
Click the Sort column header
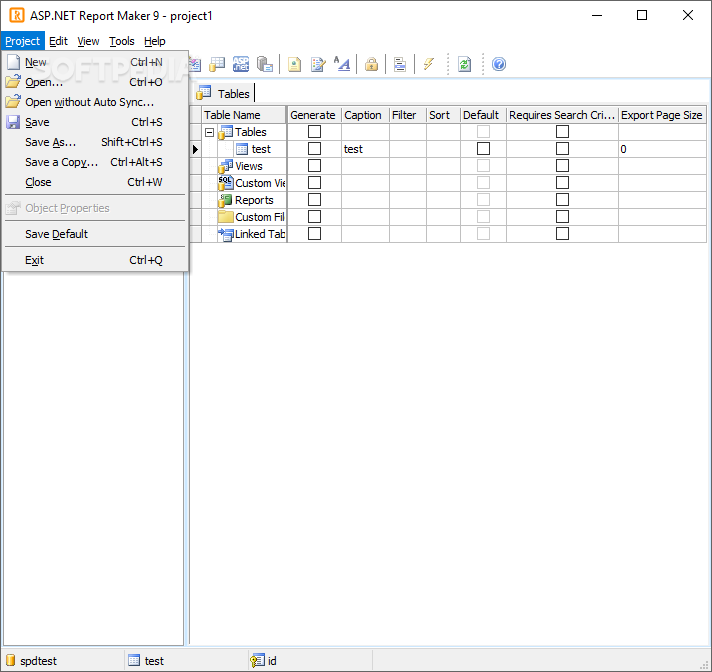pos(443,115)
